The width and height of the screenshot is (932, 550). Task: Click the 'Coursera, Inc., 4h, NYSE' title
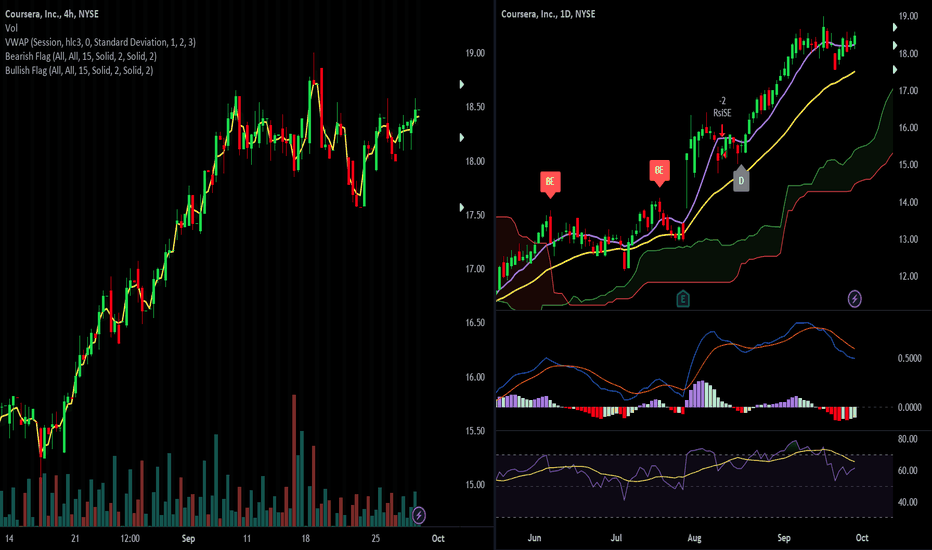pos(52,14)
